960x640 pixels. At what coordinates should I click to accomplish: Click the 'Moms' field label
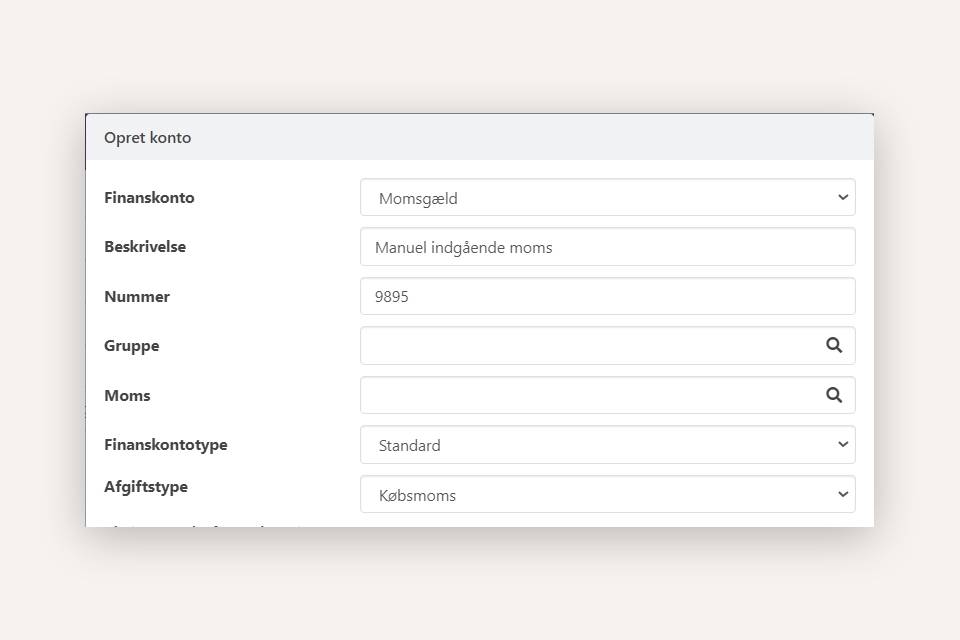click(127, 396)
